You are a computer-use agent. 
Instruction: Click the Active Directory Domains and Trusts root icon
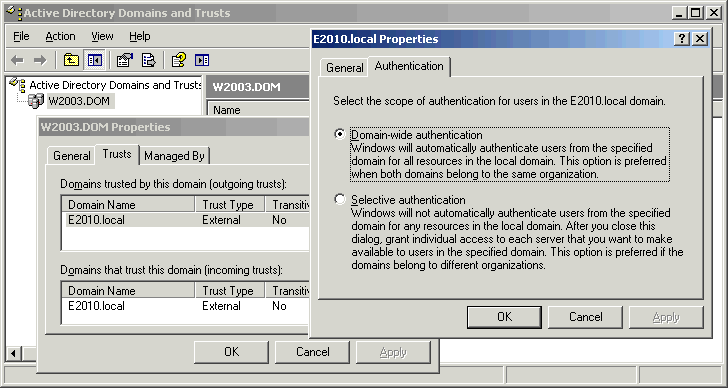17,85
